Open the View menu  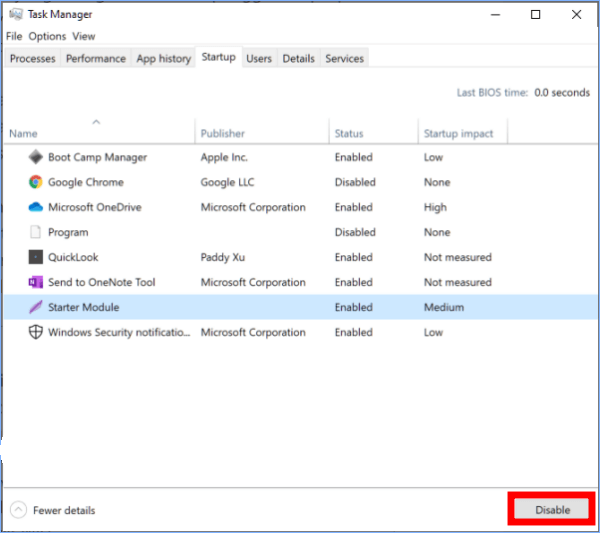(84, 36)
